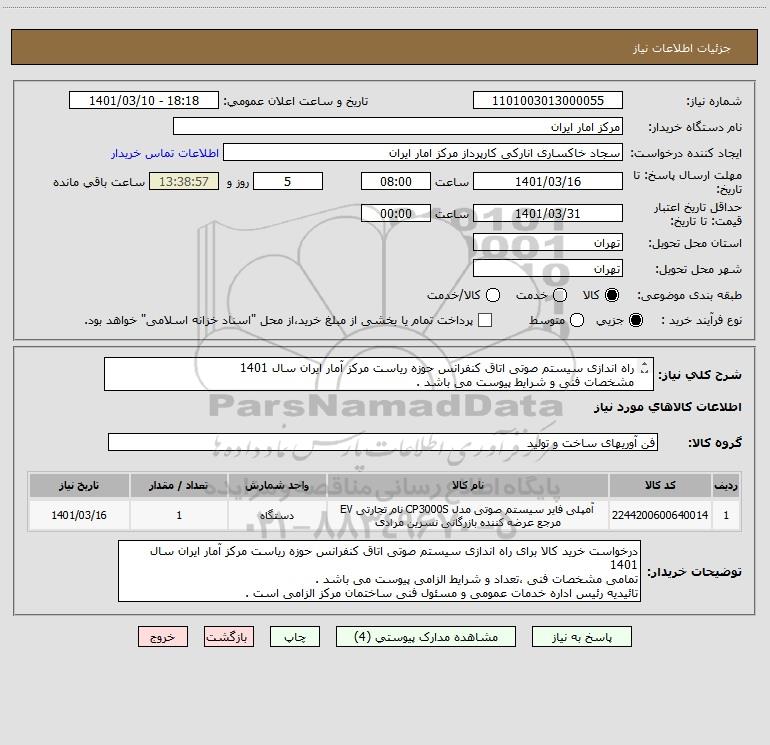Select the خدمت radio button
This screenshot has height=745, width=770.
560,295
